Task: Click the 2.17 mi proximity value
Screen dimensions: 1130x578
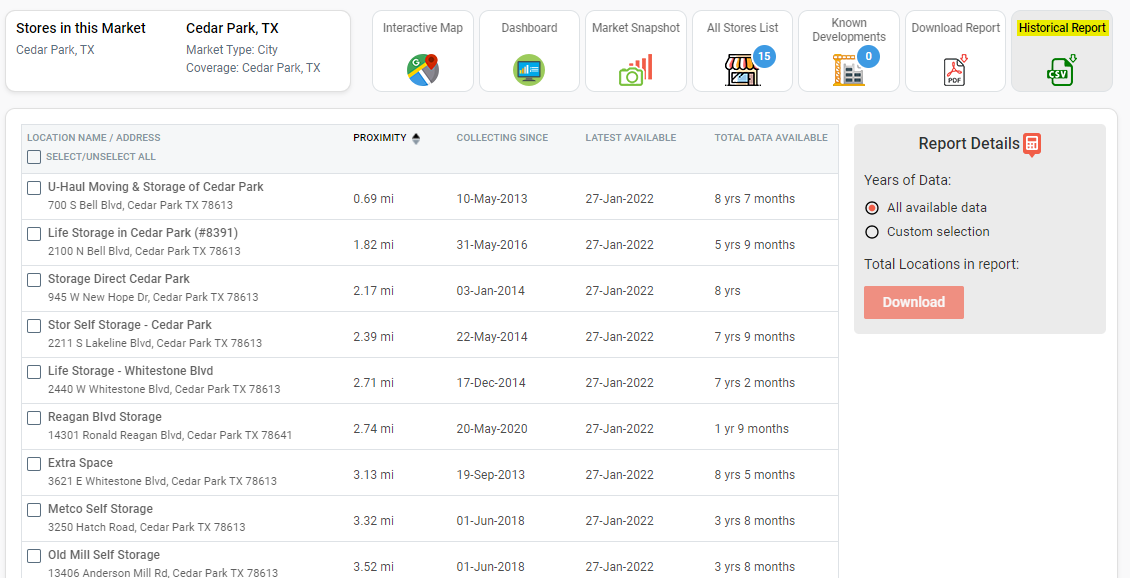Action: click(x=373, y=291)
